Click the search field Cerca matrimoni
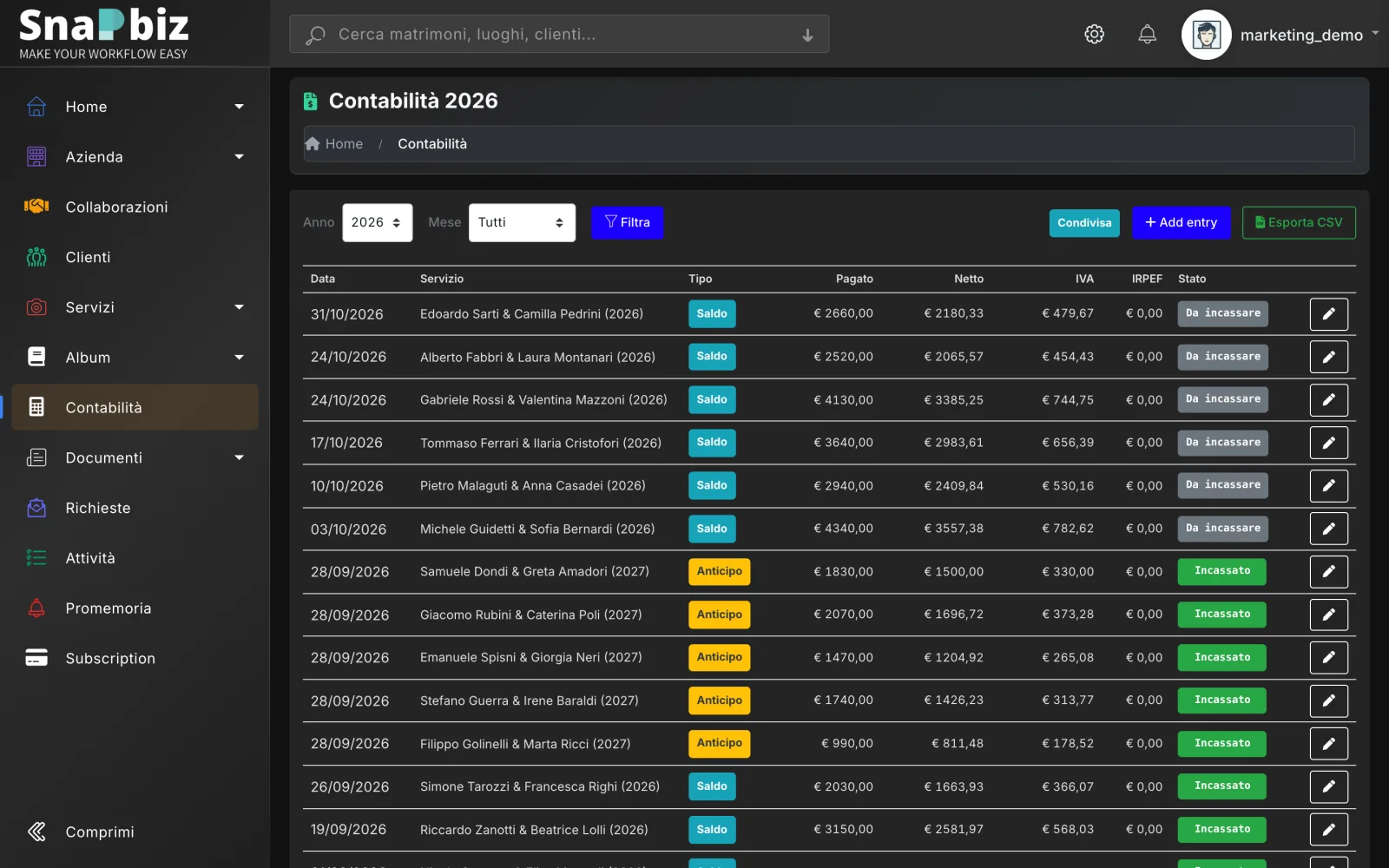The image size is (1389, 868). click(559, 35)
